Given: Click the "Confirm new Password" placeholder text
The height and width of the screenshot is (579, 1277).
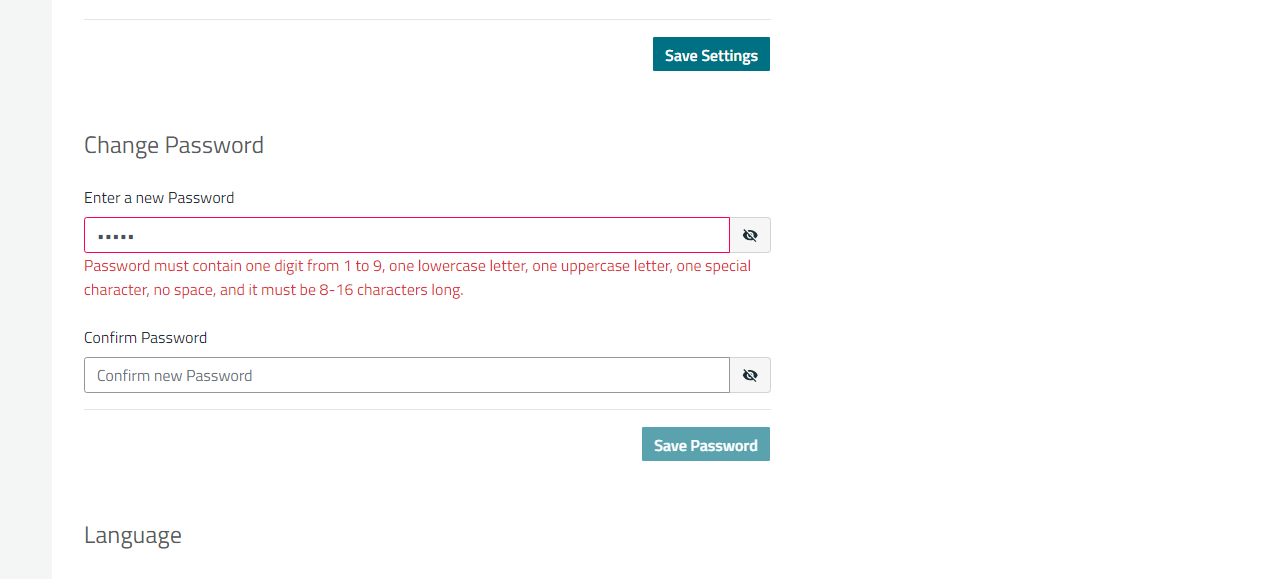Looking at the screenshot, I should (175, 376).
